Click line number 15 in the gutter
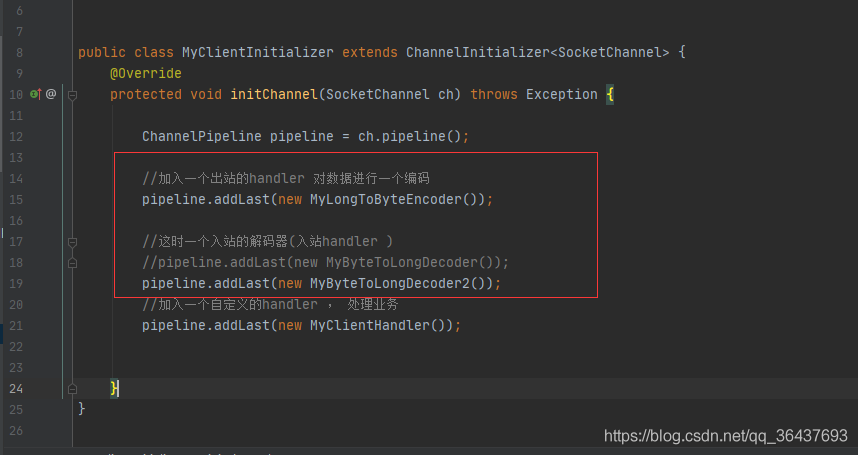Viewport: 858px width, 455px height. point(16,200)
